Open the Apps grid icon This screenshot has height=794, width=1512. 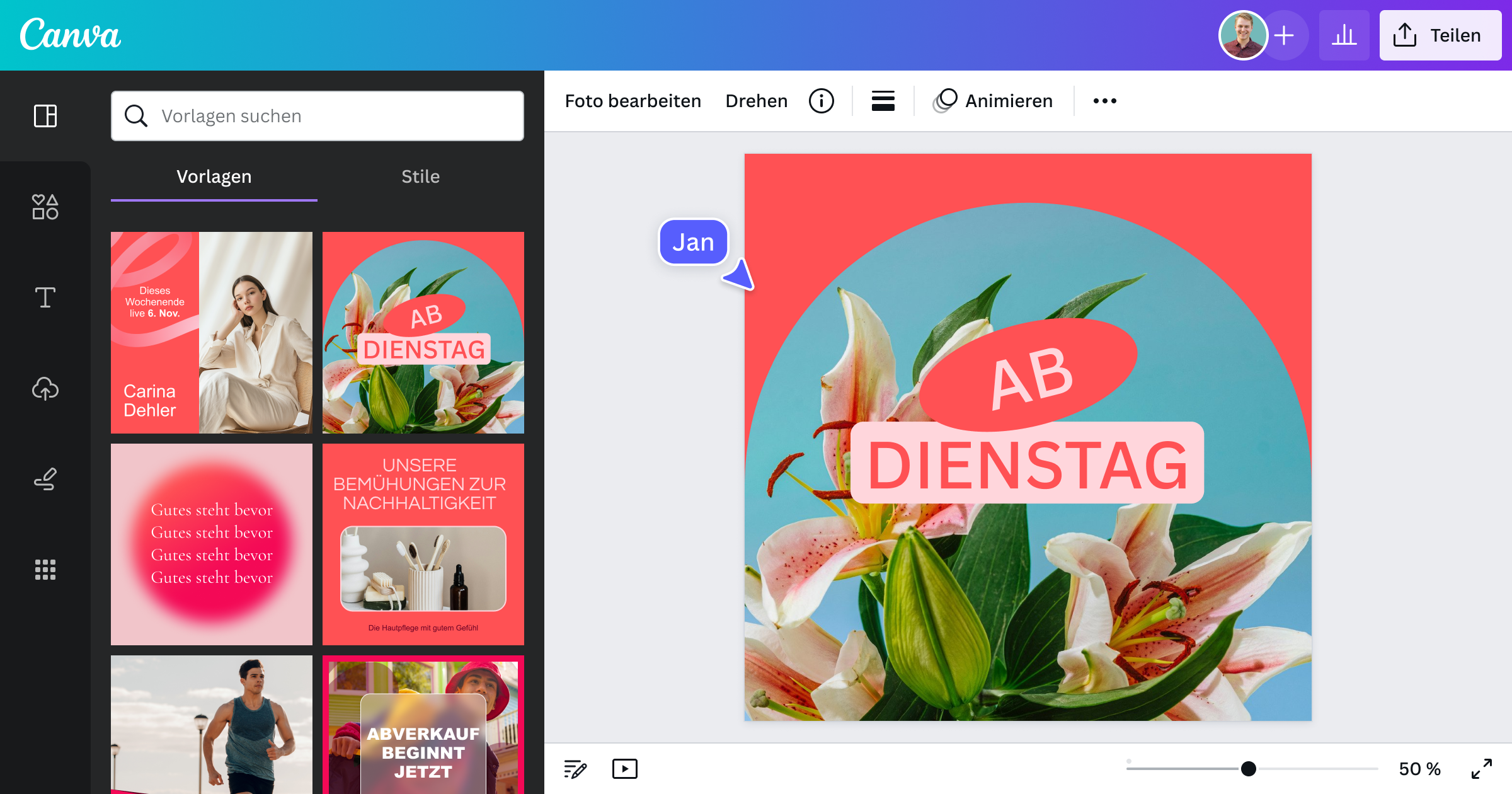tap(45, 570)
